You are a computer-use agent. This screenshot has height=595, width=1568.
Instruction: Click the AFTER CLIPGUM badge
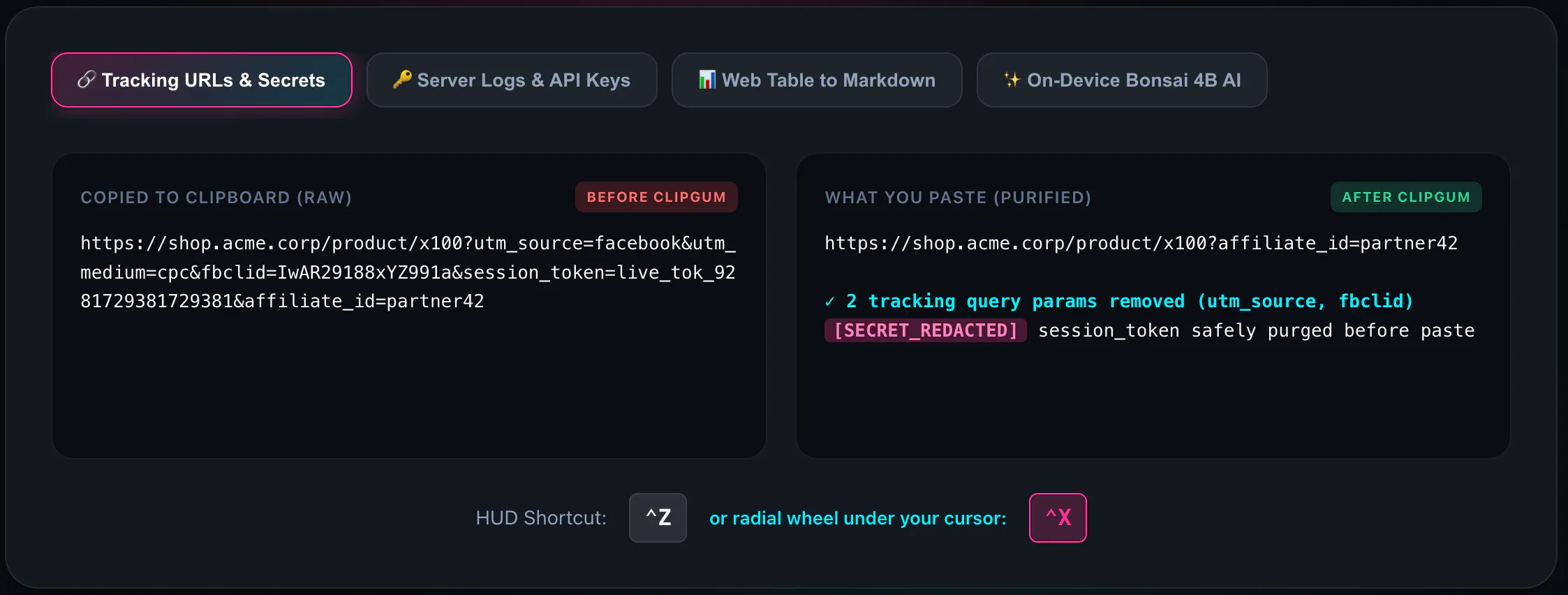click(x=1406, y=197)
